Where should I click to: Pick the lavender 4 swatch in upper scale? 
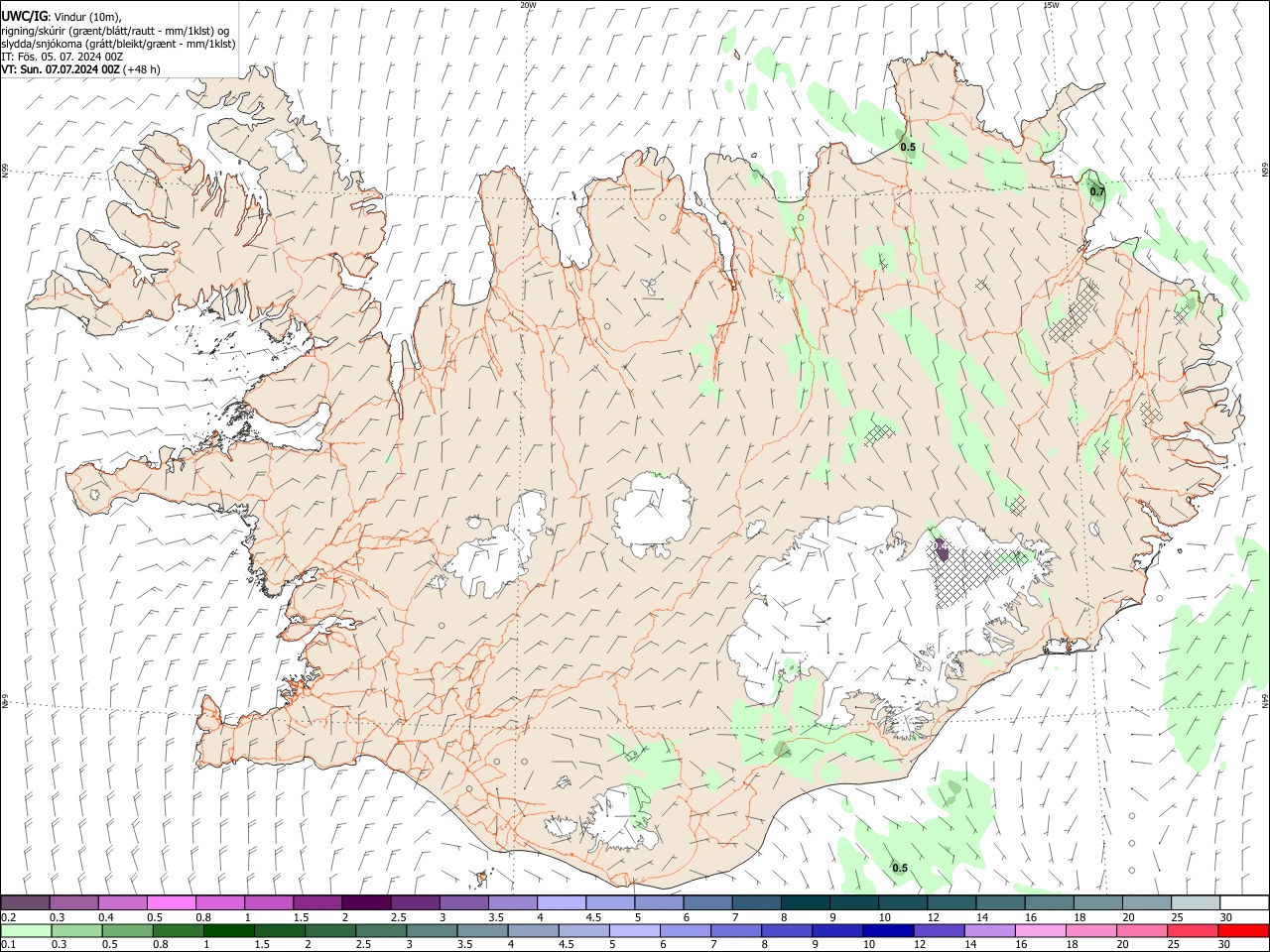pos(561,902)
